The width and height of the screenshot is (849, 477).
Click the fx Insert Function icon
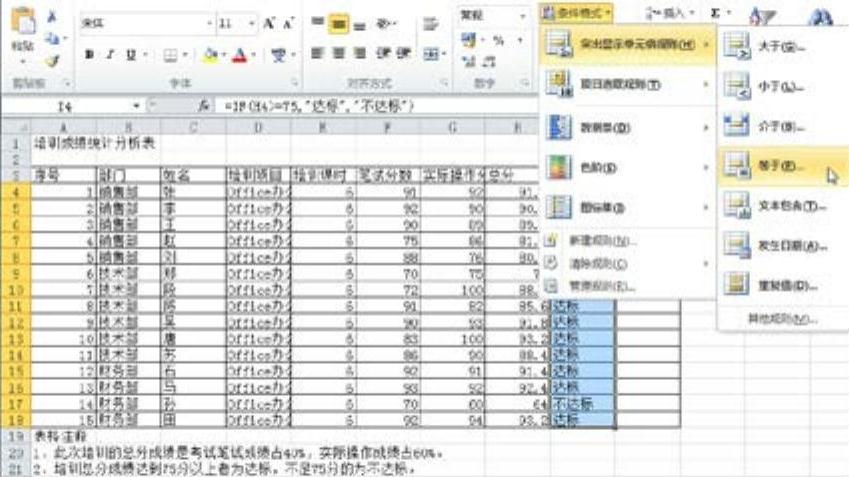point(204,106)
